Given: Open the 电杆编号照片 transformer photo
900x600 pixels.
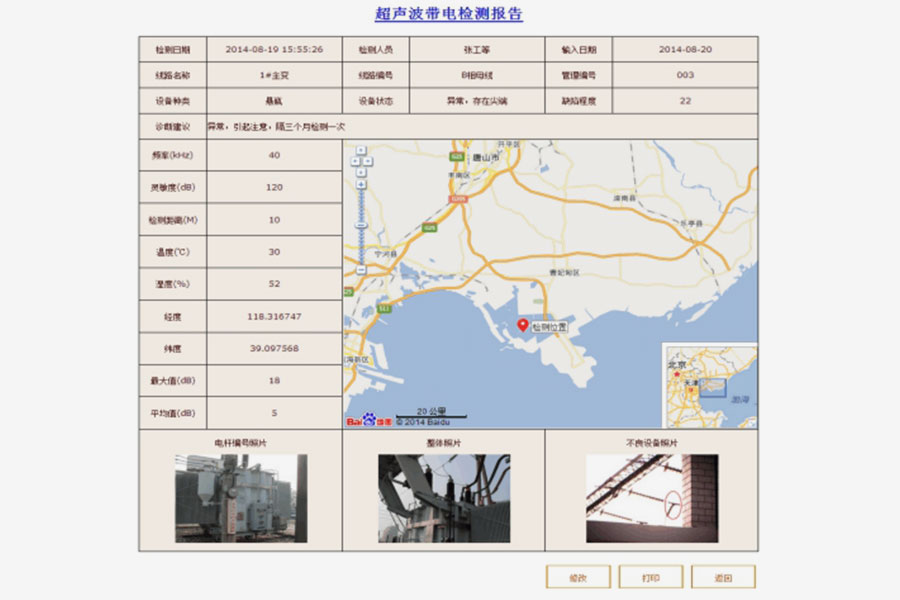Looking at the screenshot, I should 241,498.
